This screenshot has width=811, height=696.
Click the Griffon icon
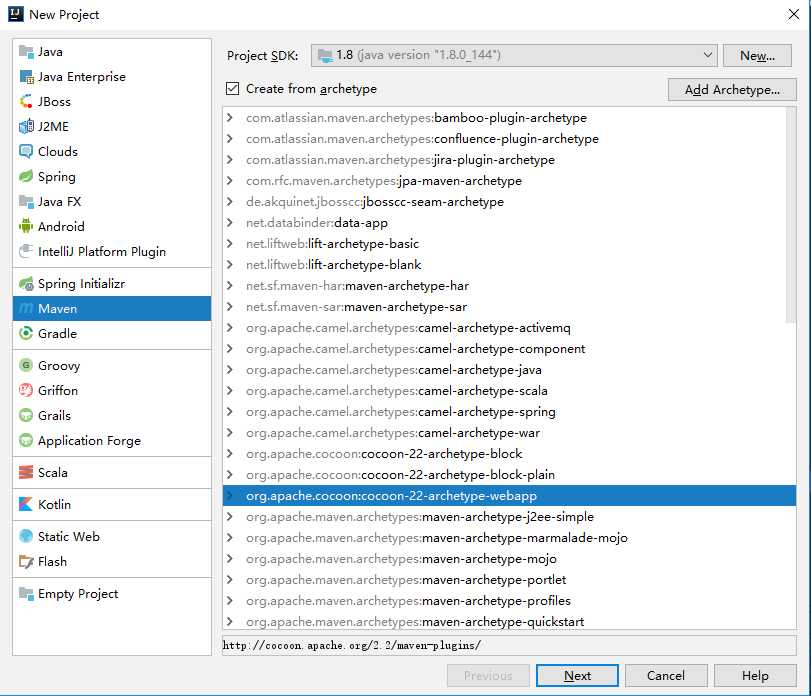tap(26, 390)
